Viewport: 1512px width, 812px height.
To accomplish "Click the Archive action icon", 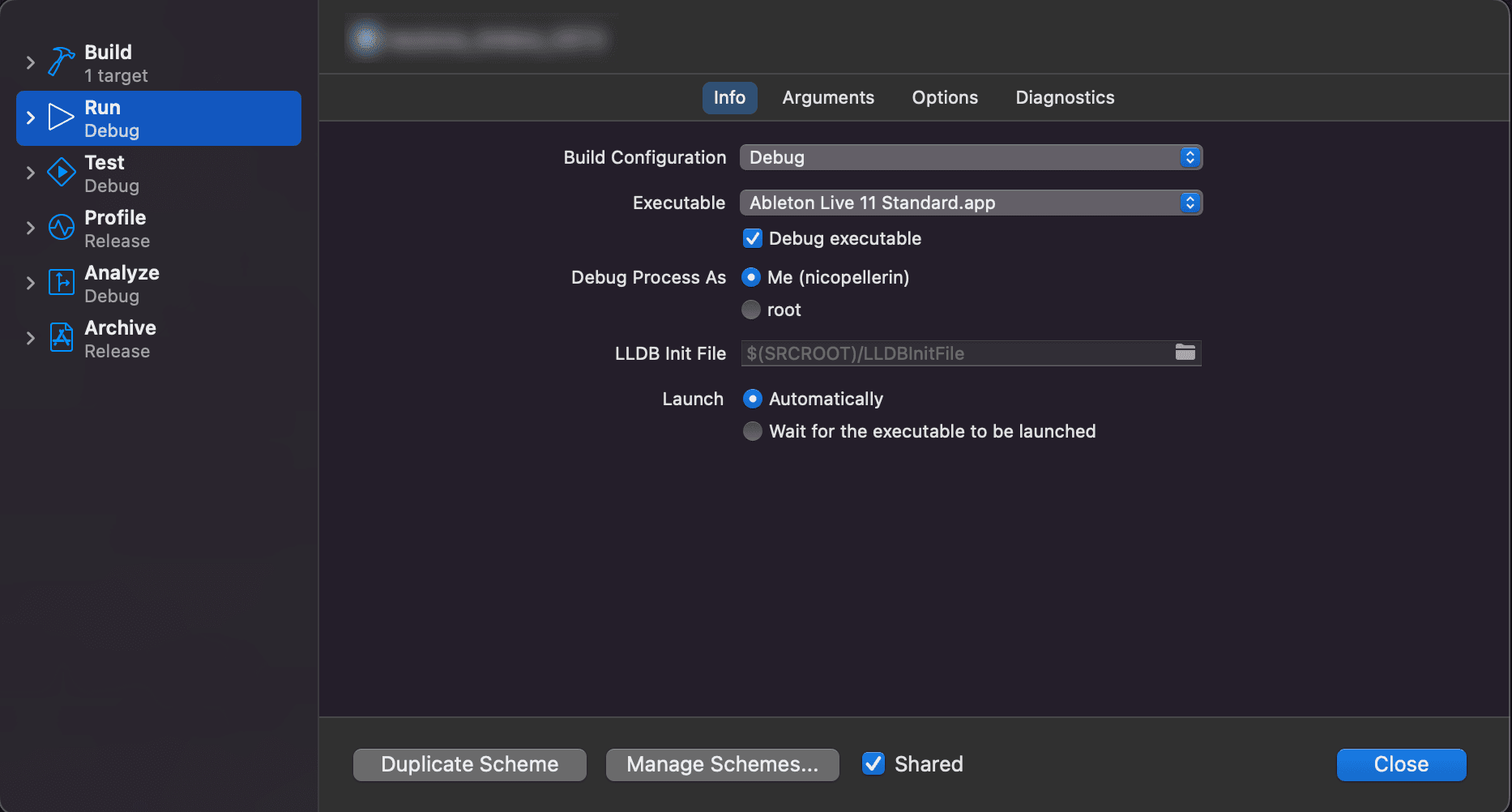I will coord(61,338).
